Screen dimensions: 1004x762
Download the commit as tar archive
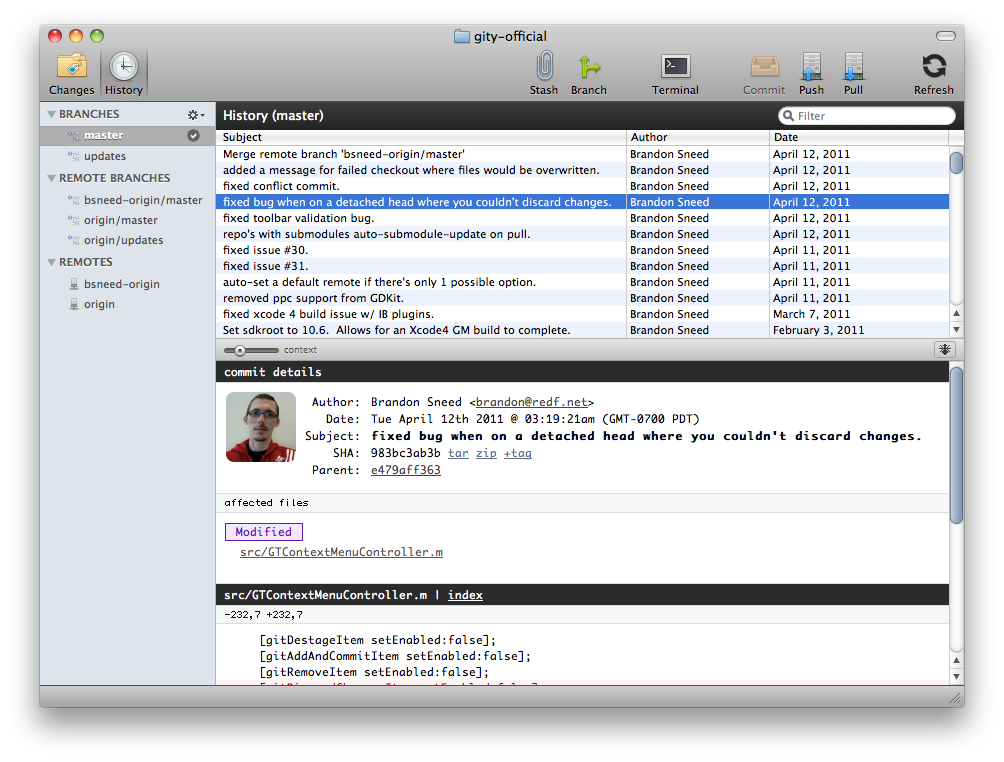[458, 453]
